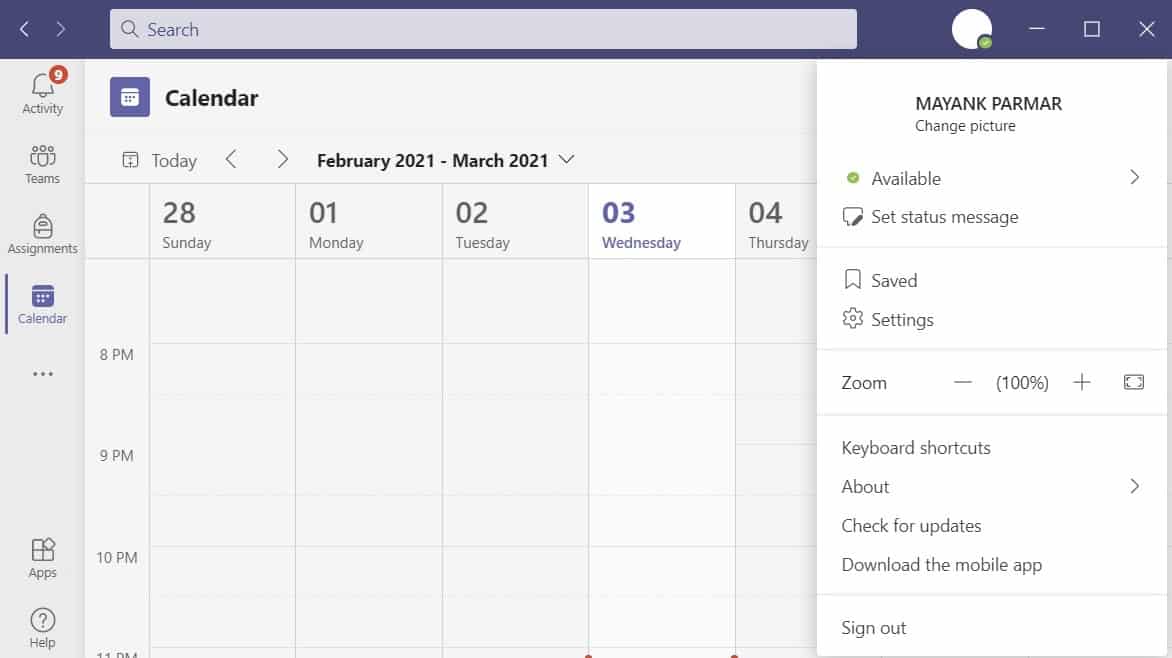Viewport: 1172px width, 658px height.
Task: Click the more apps ellipsis
Action: coord(42,374)
